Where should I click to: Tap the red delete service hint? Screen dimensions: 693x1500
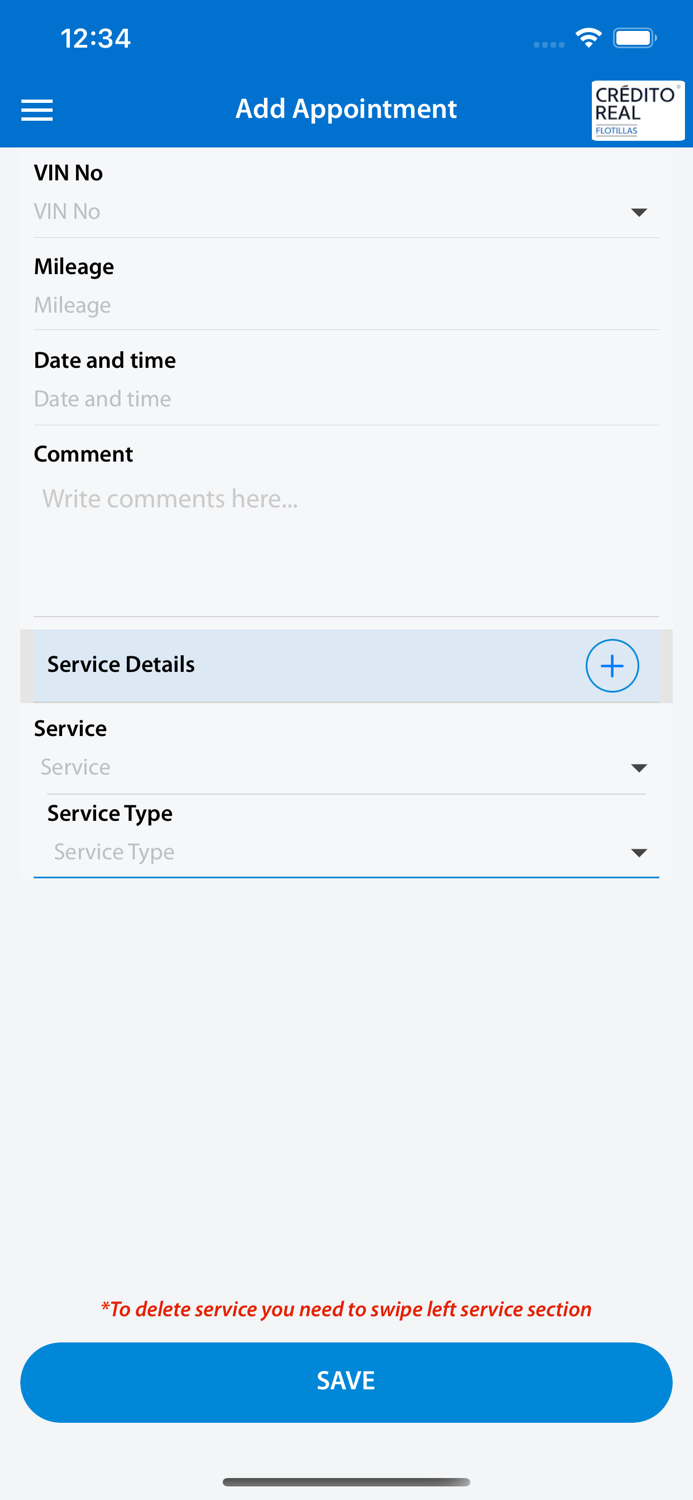pos(346,1309)
